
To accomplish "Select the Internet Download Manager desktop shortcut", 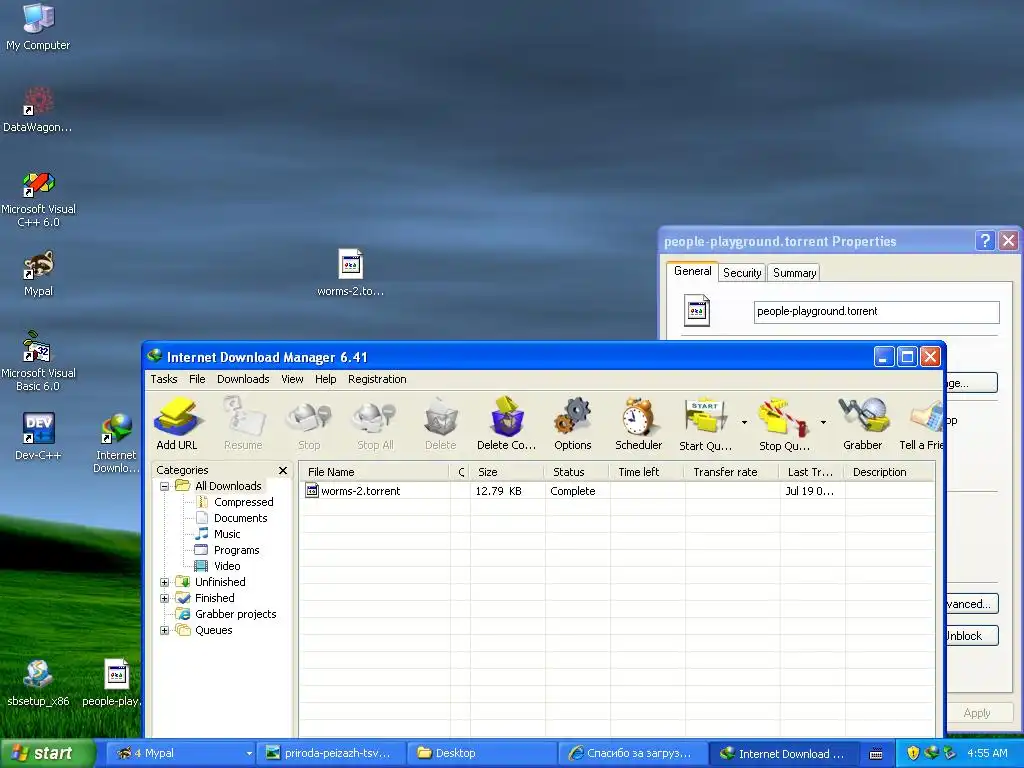I will tap(116, 444).
